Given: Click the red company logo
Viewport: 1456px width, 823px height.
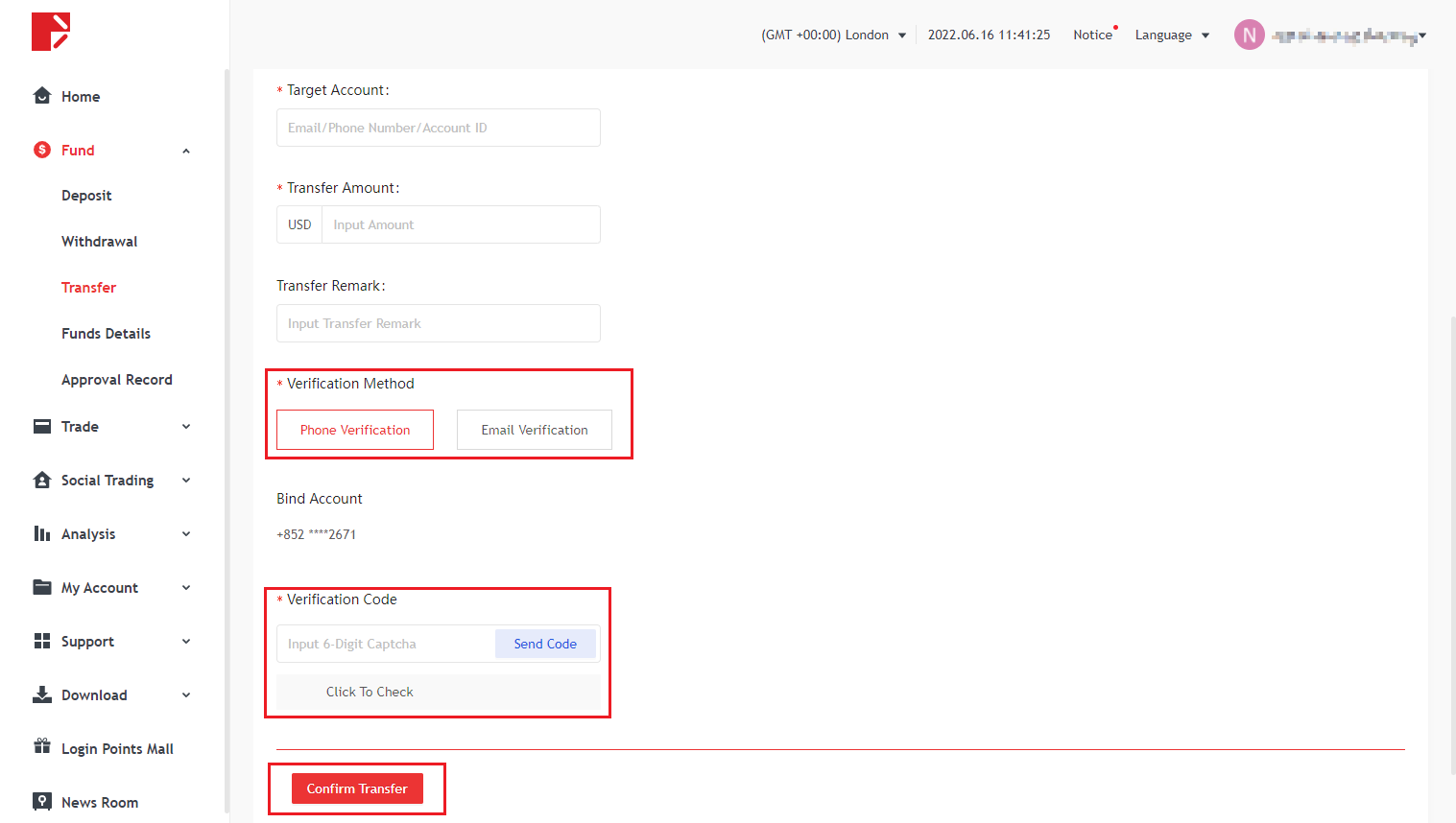Looking at the screenshot, I should (x=51, y=32).
